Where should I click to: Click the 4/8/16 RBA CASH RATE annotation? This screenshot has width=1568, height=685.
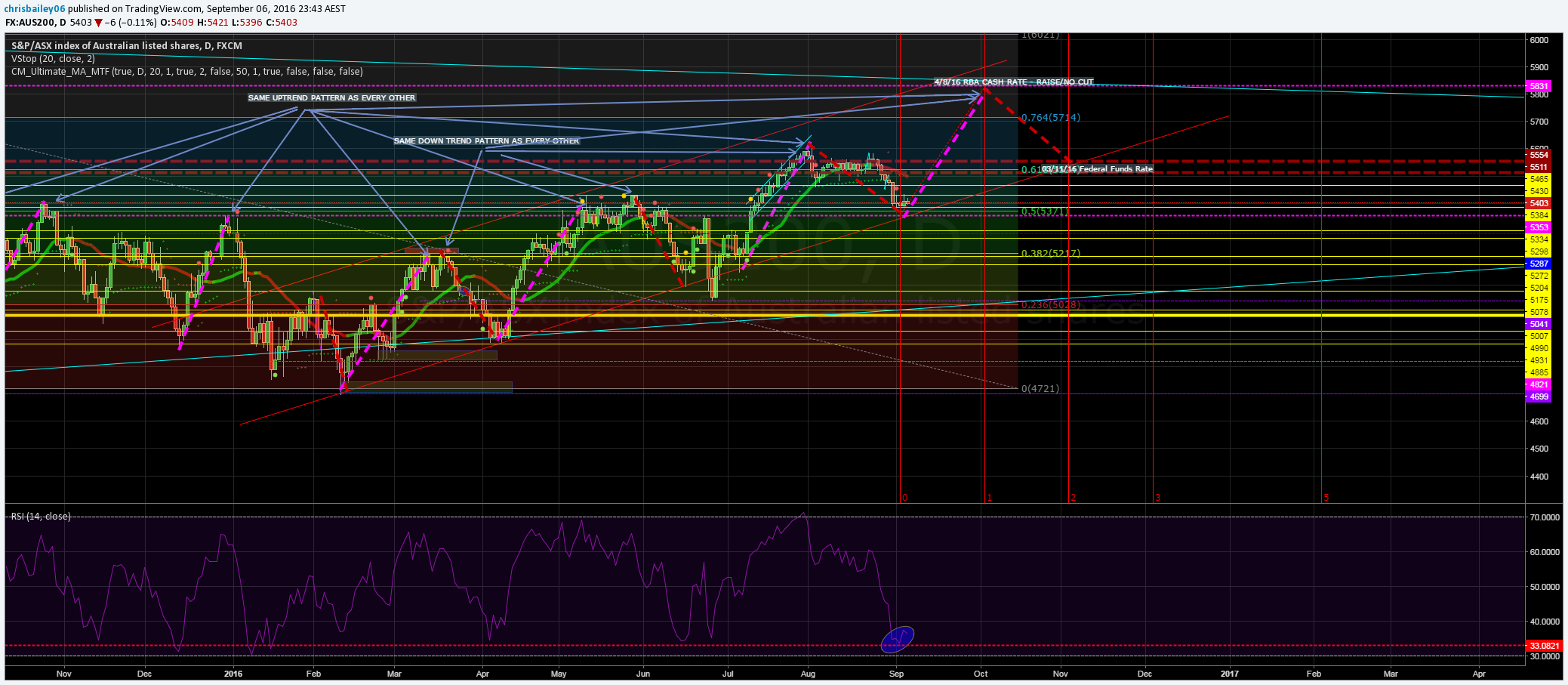tap(1014, 82)
